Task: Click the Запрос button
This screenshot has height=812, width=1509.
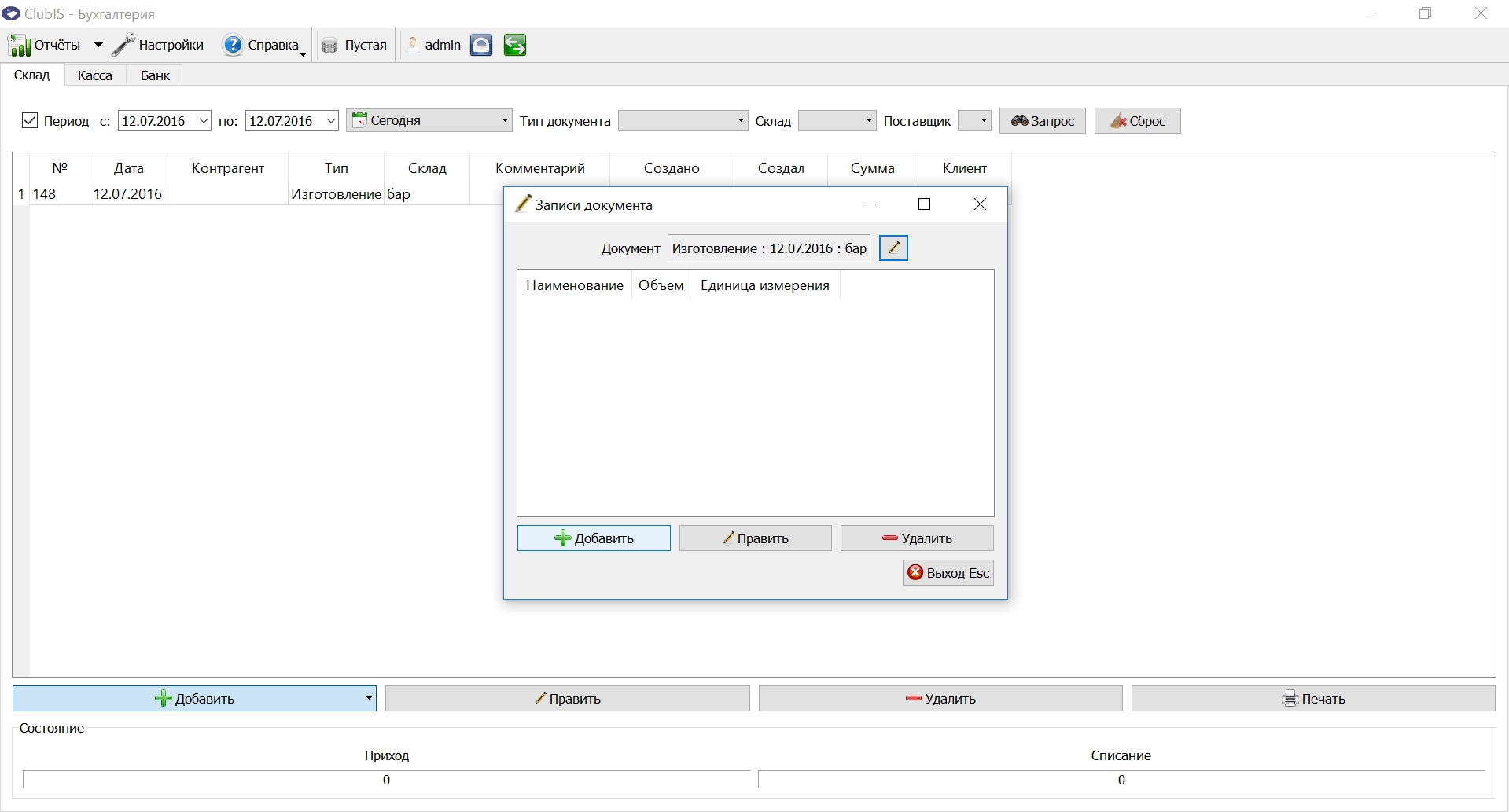Action: pos(1043,121)
